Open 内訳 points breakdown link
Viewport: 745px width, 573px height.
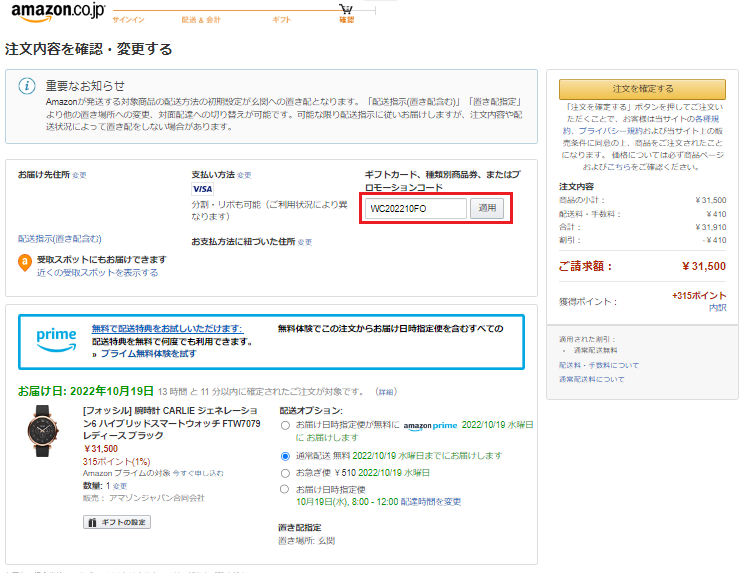[x=717, y=308]
